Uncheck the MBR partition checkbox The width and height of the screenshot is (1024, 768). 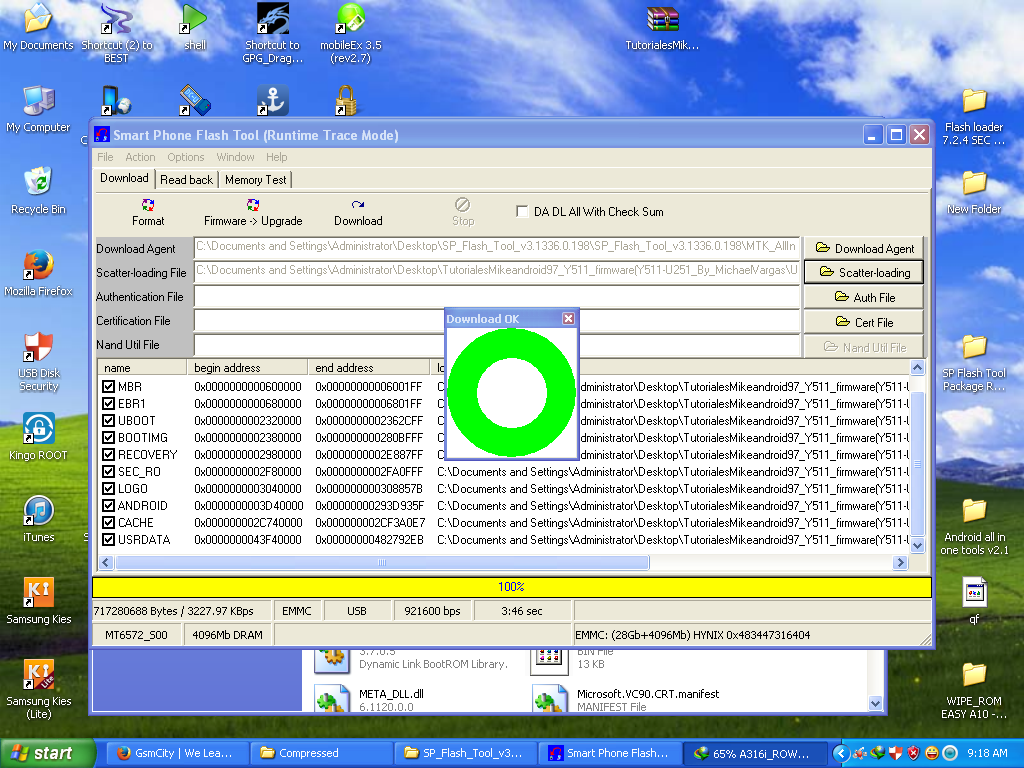108,387
